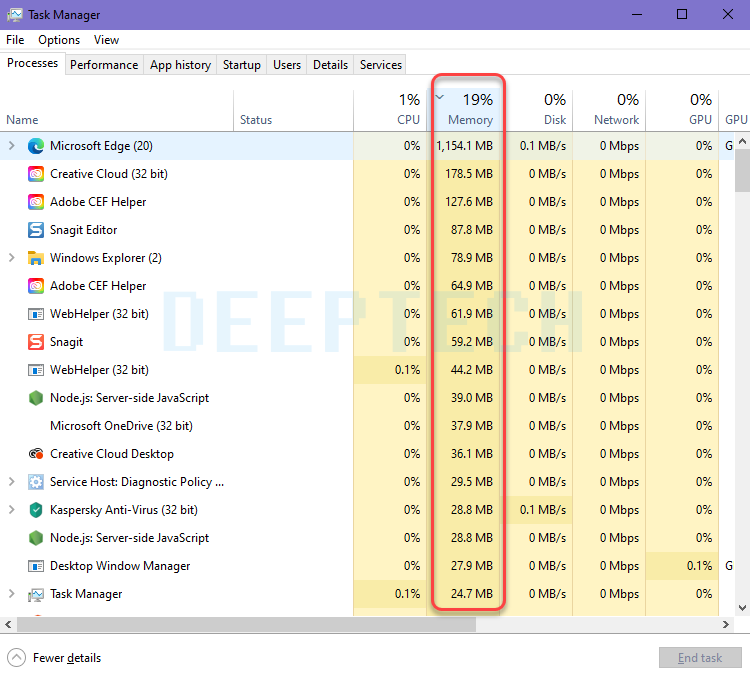
Task: Click the Creative Cloud (32 bit) icon
Action: (36, 174)
